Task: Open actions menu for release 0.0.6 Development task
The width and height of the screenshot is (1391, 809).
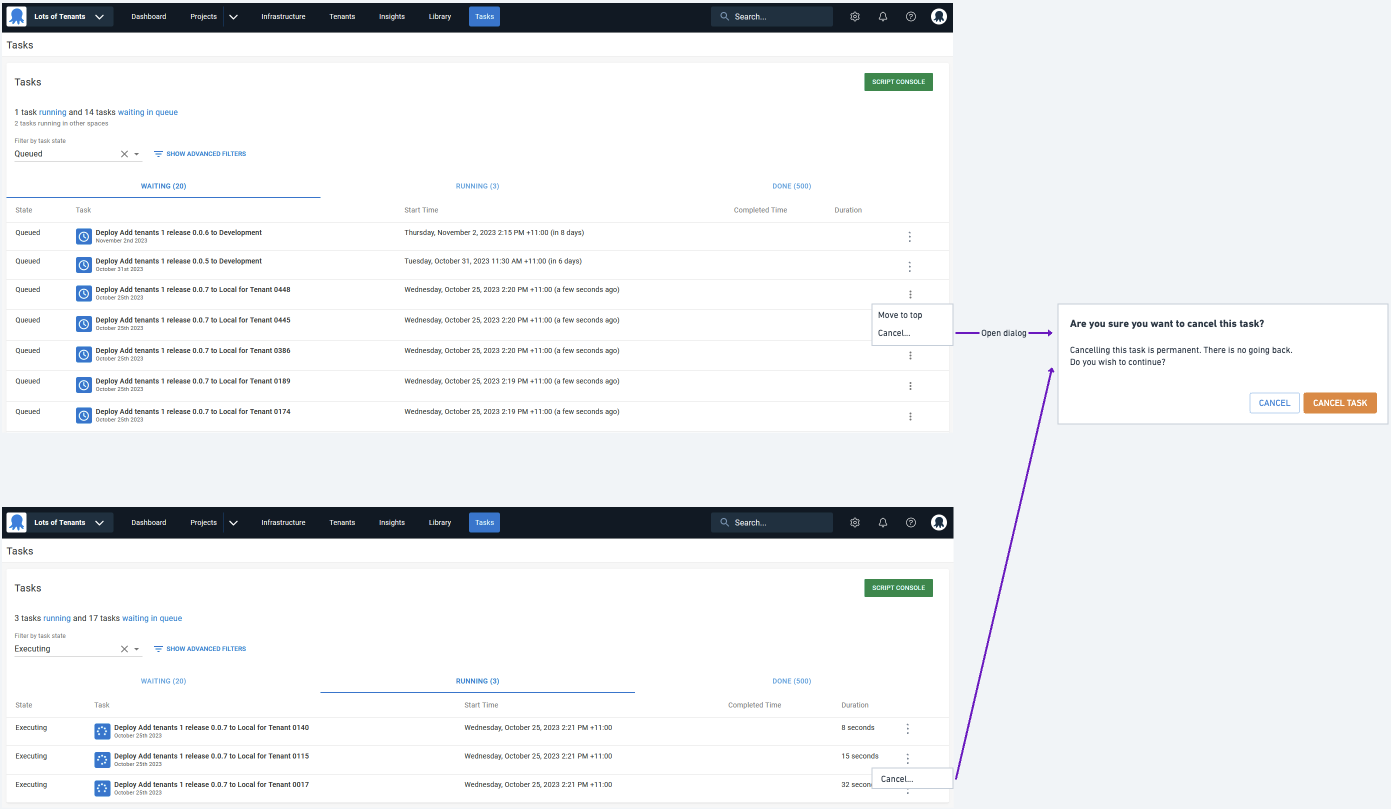Action: click(x=910, y=237)
